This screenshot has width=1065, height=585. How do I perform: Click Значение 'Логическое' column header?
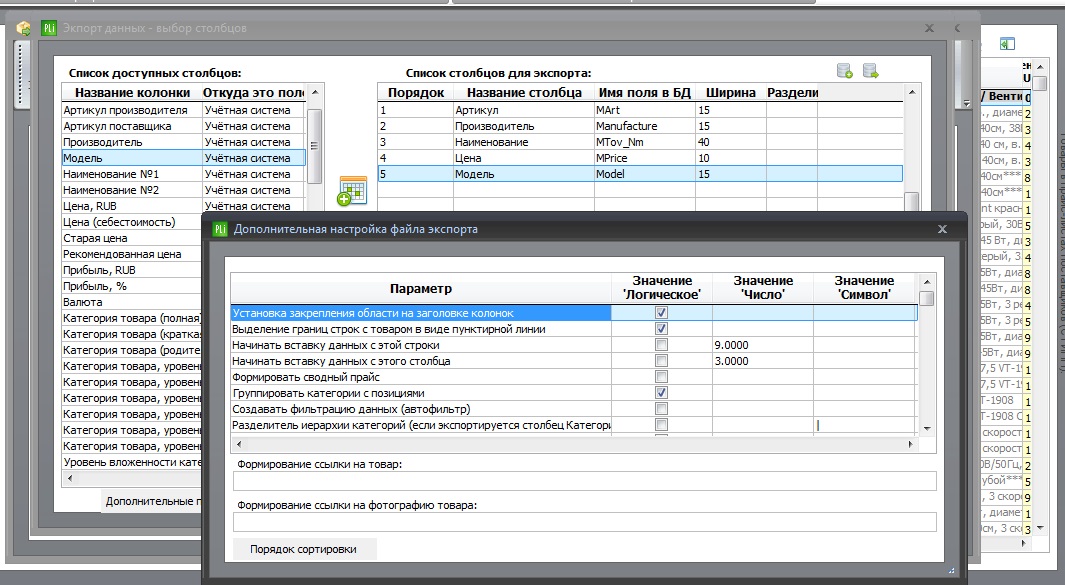pyautogui.click(x=662, y=288)
